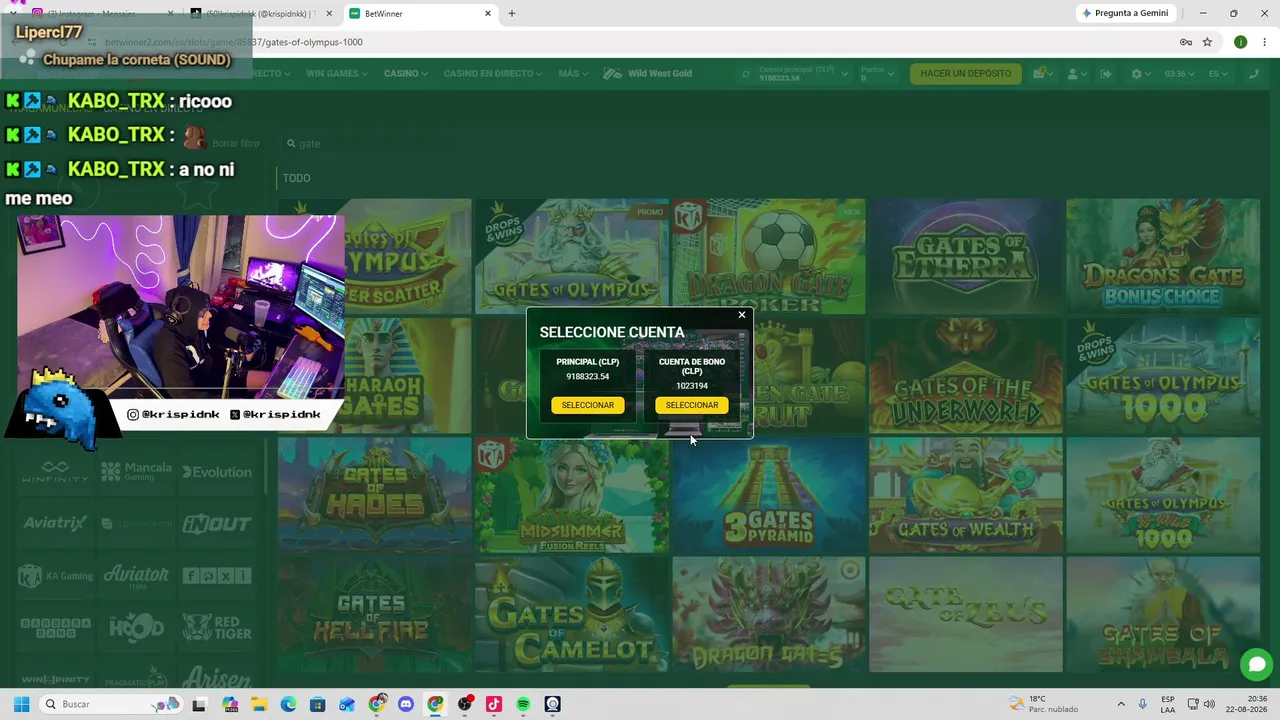1280x720 pixels.
Task: Bookmark this page with the star
Action: [1207, 42]
